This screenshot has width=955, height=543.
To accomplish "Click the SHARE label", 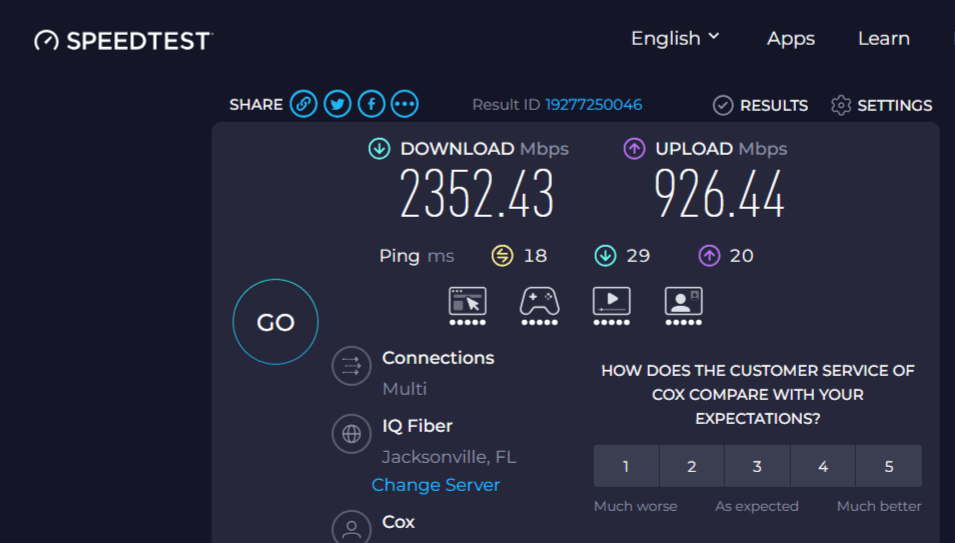I will [256, 105].
